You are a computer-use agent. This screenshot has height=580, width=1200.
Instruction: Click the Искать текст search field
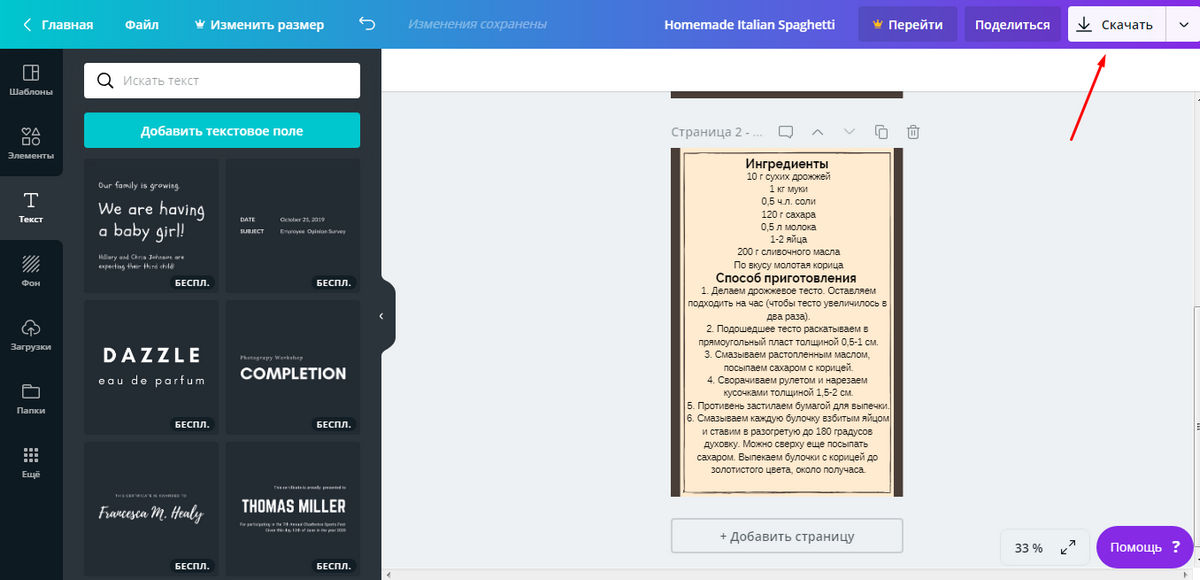click(221, 80)
